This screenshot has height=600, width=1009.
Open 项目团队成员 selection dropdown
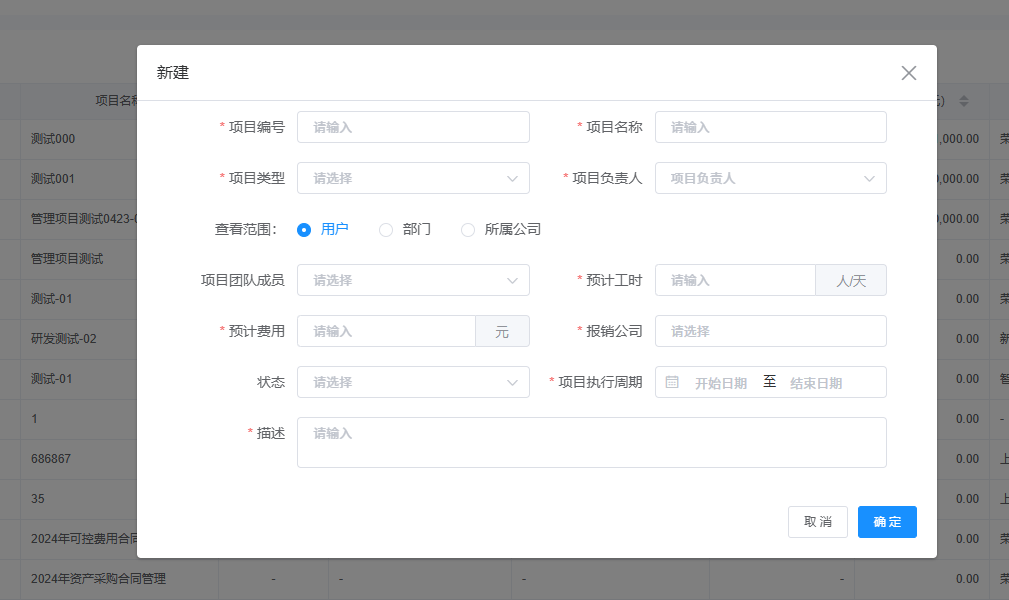point(413,280)
